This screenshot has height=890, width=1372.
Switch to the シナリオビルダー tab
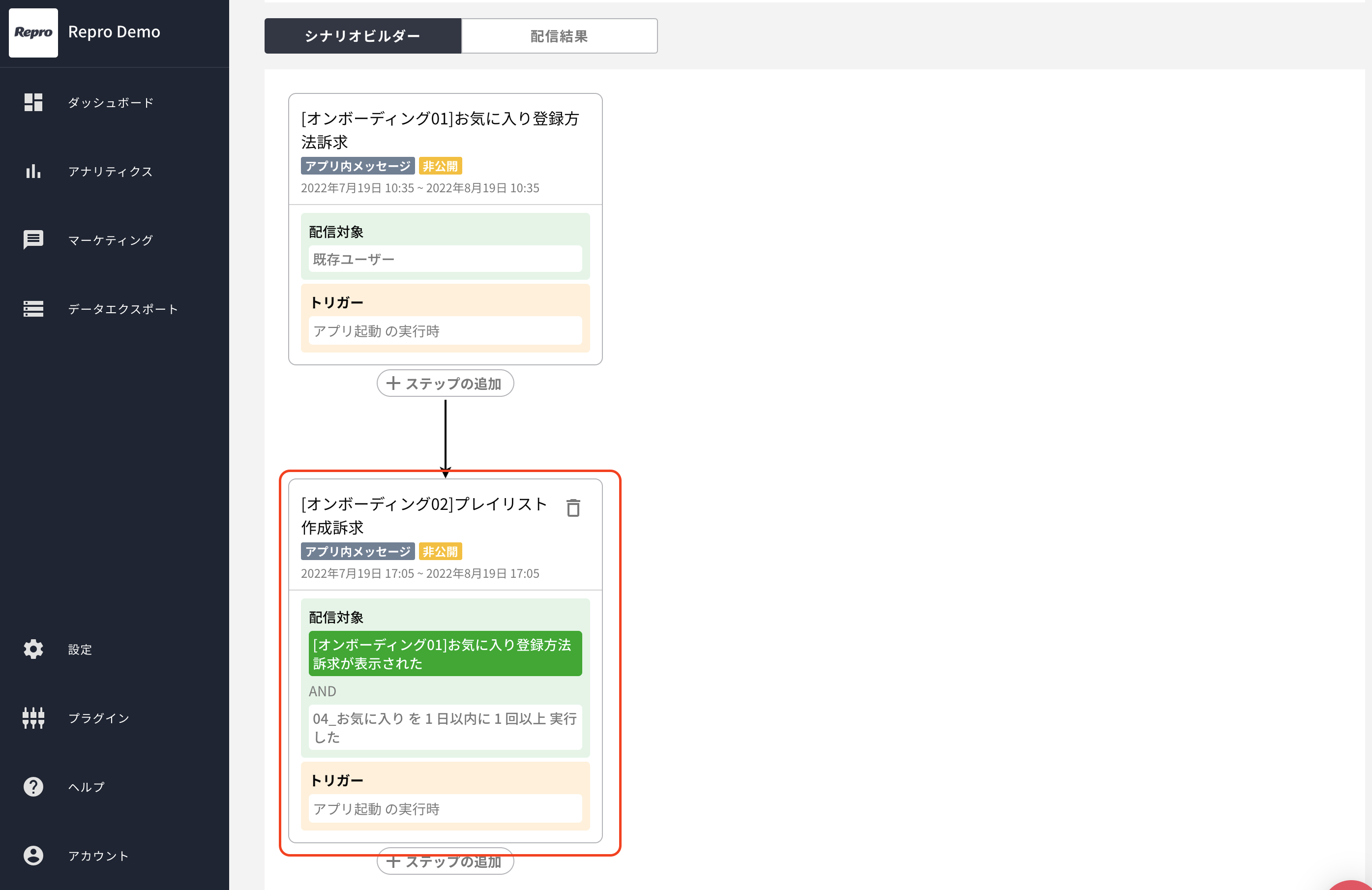(362, 36)
